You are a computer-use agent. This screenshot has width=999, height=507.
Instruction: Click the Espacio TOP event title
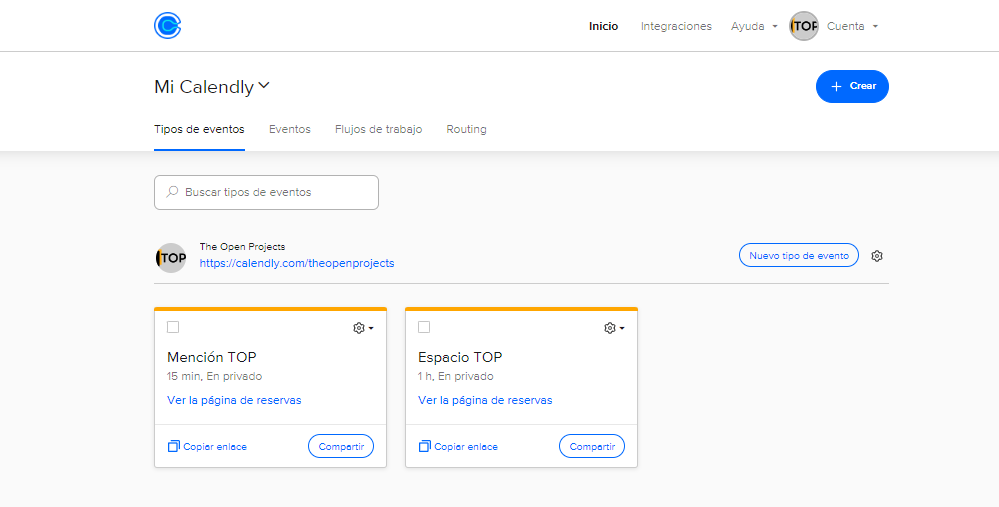(460, 357)
